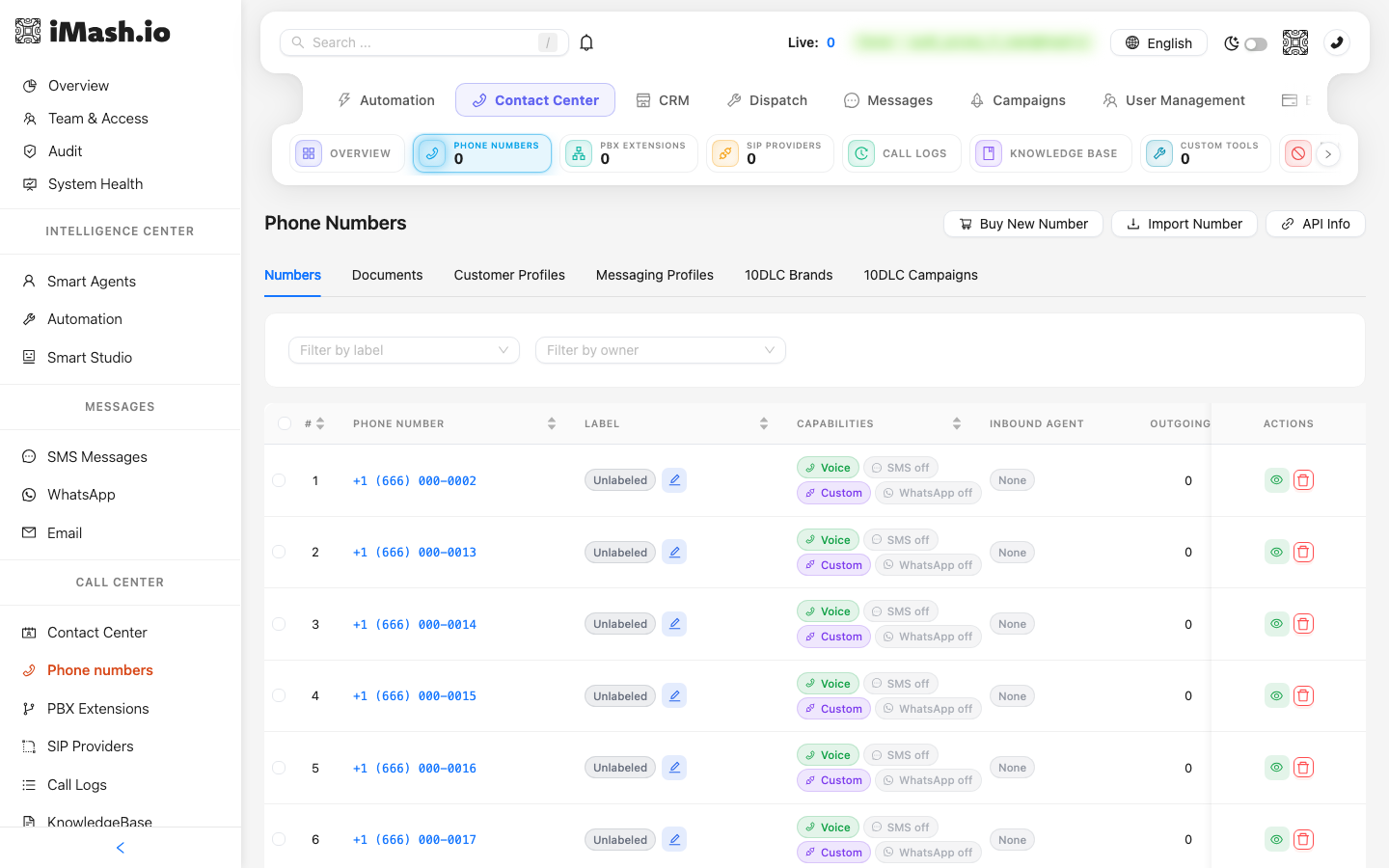The width and height of the screenshot is (1389, 868).
Task: Delete phone number ending 0017
Action: 1303,840
